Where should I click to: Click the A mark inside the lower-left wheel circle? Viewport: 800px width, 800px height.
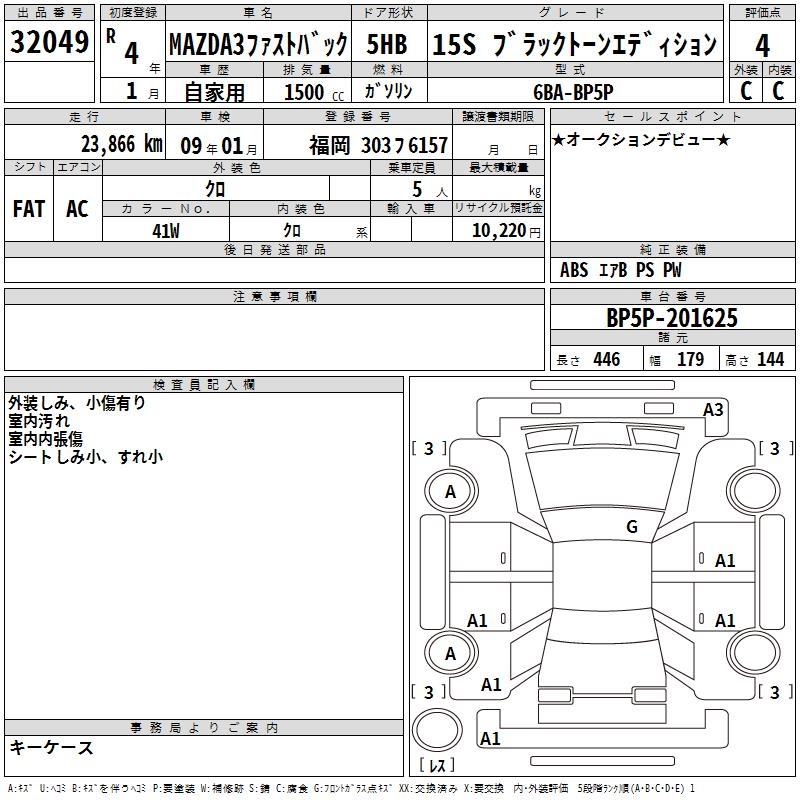coord(450,654)
